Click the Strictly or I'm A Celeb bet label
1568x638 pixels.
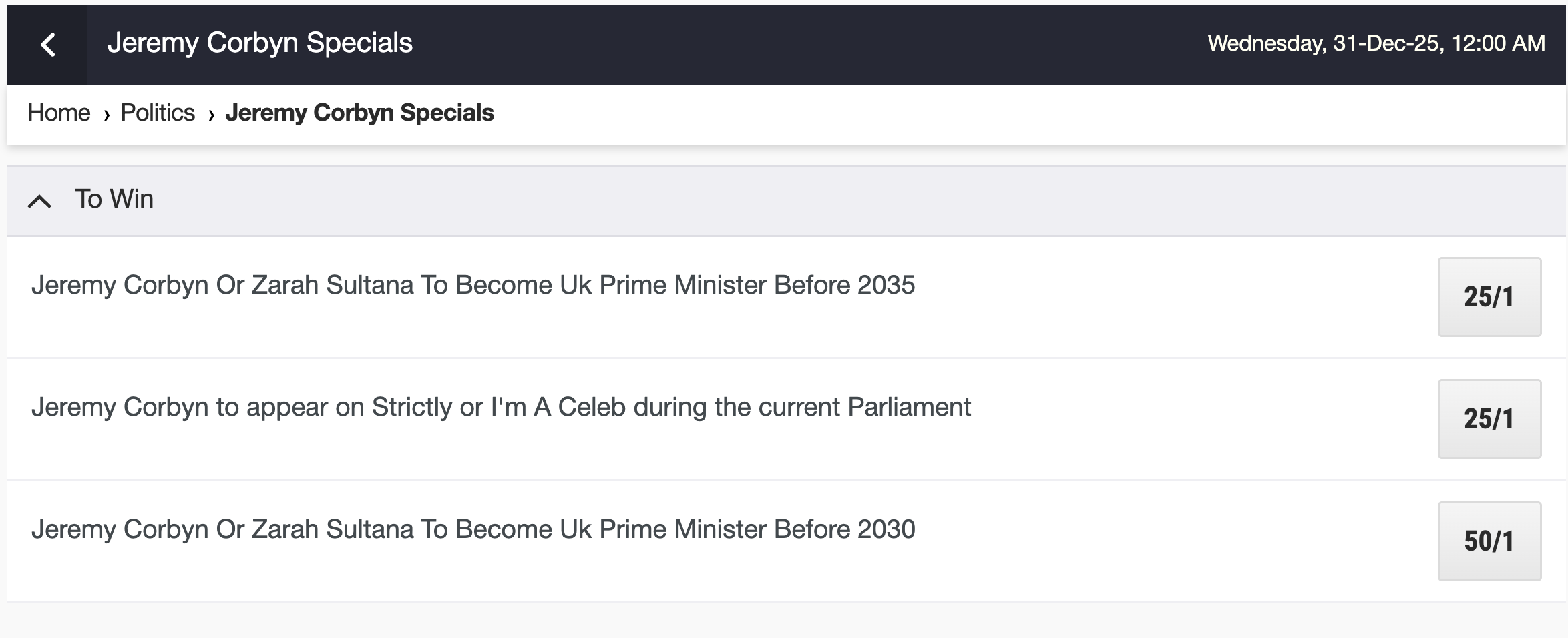coord(501,407)
